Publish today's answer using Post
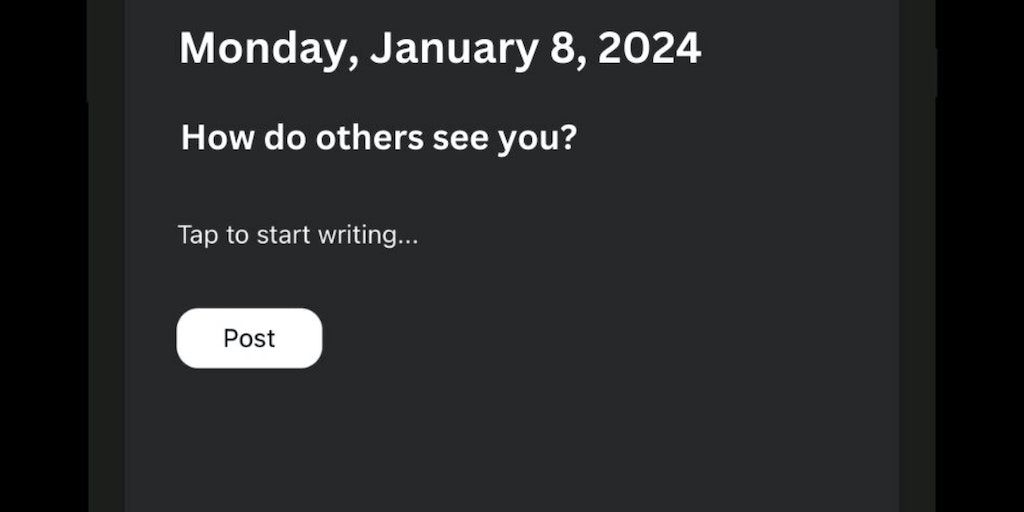Image resolution: width=1024 pixels, height=512 pixels. coord(249,338)
